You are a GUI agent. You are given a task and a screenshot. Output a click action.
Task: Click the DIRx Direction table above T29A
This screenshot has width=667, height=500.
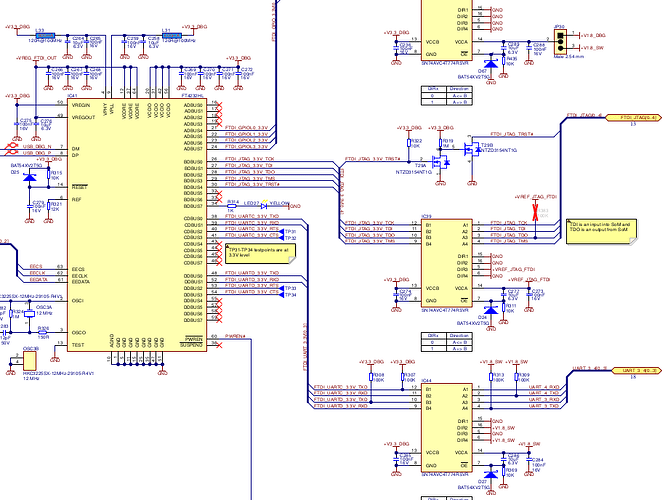[x=447, y=95]
